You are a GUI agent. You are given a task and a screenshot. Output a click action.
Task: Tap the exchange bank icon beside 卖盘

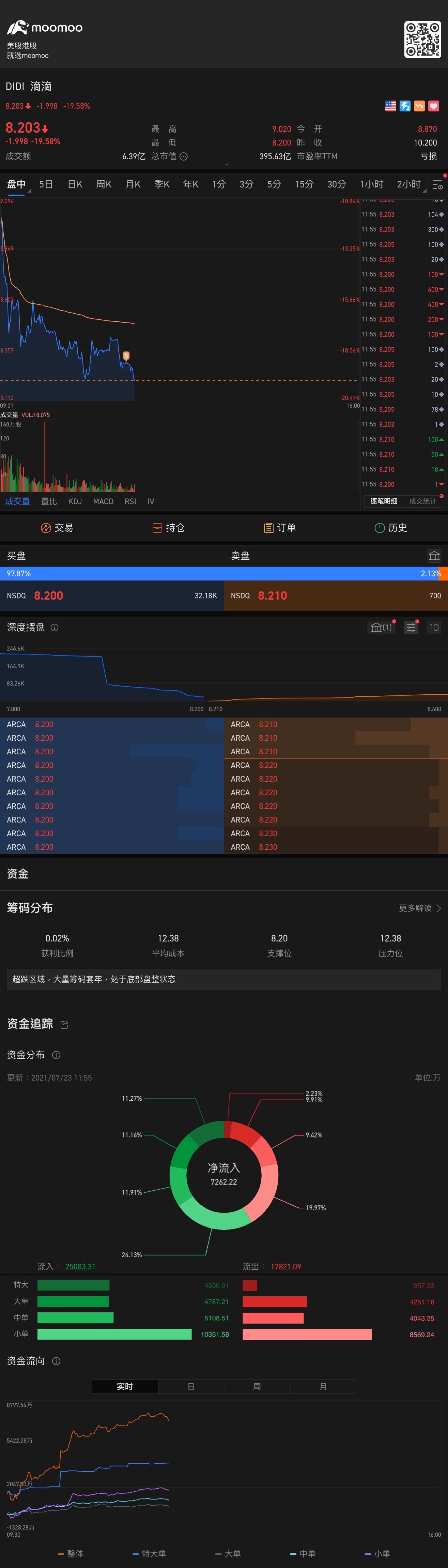coord(434,555)
